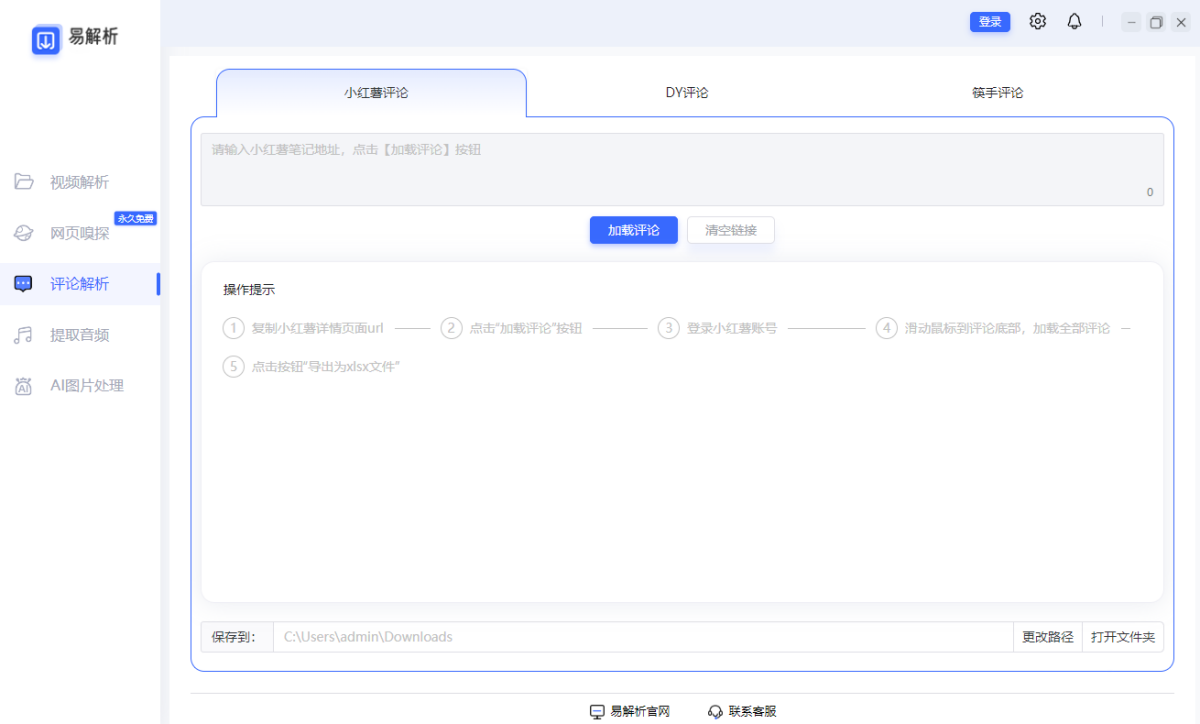
Task: Change save path via 更改路径
Action: pyautogui.click(x=1047, y=636)
